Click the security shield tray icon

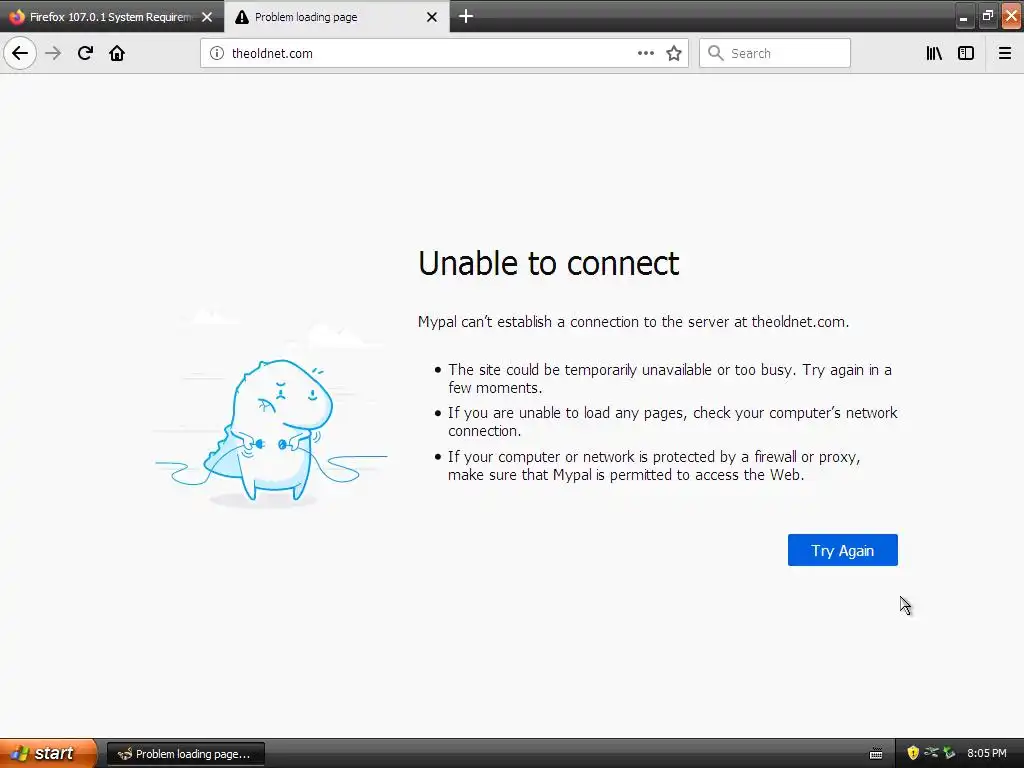coord(913,753)
